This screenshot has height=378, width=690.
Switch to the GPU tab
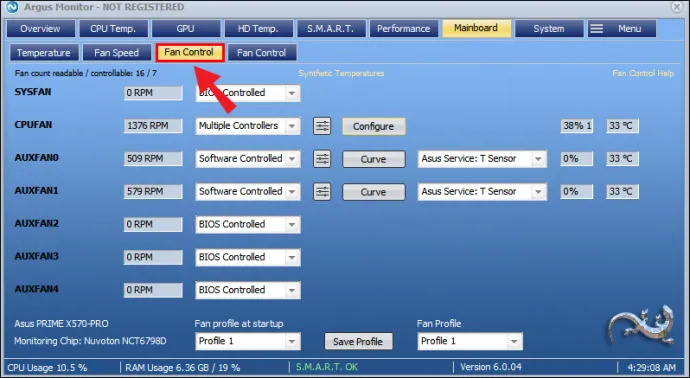click(185, 29)
